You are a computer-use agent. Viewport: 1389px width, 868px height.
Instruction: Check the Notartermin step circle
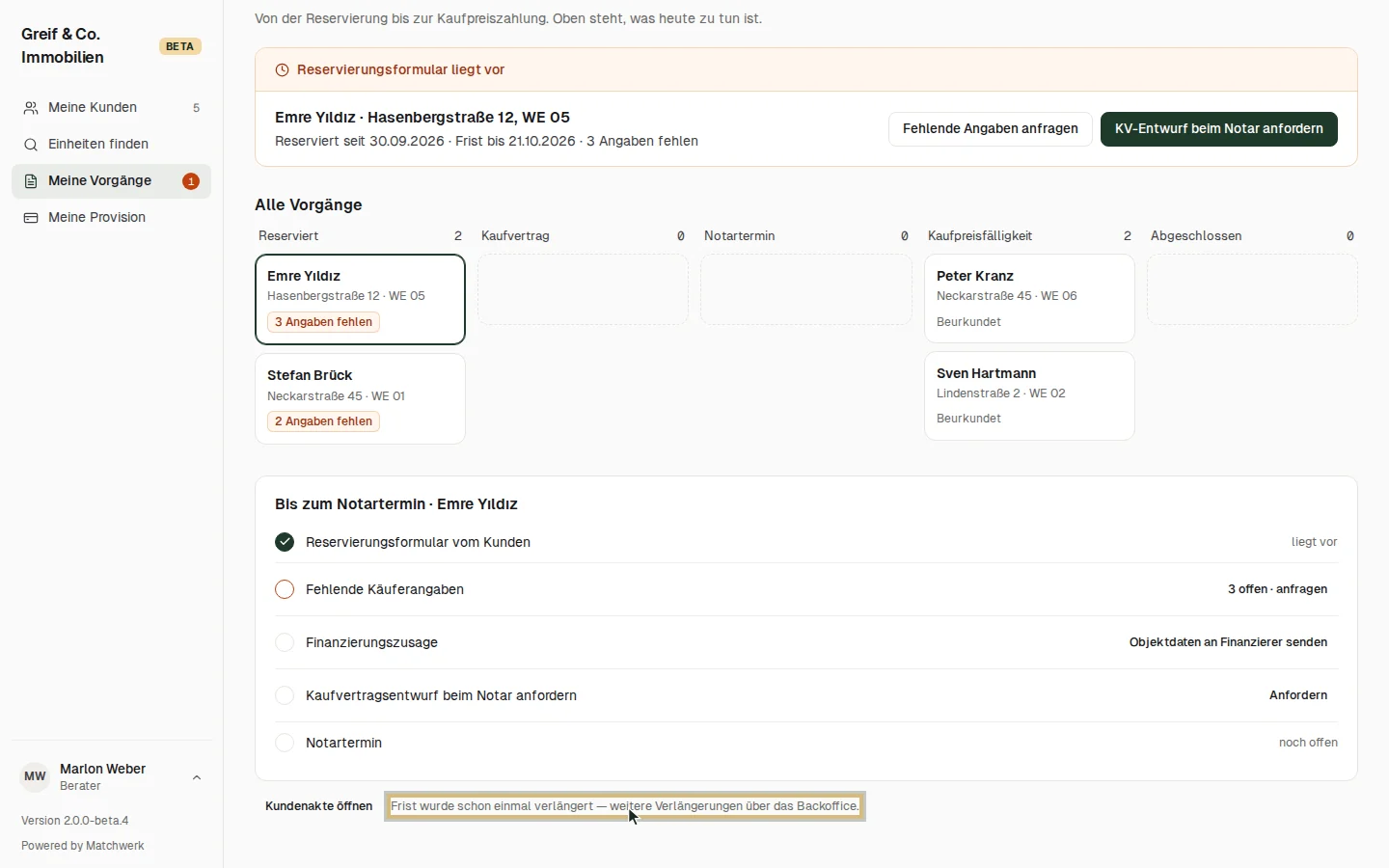tap(285, 743)
